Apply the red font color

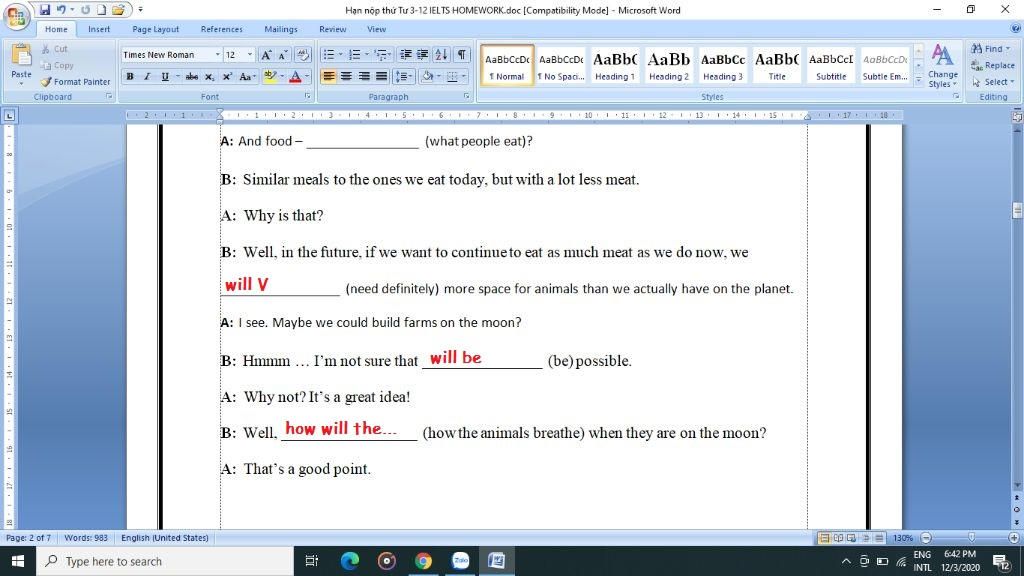coord(295,76)
